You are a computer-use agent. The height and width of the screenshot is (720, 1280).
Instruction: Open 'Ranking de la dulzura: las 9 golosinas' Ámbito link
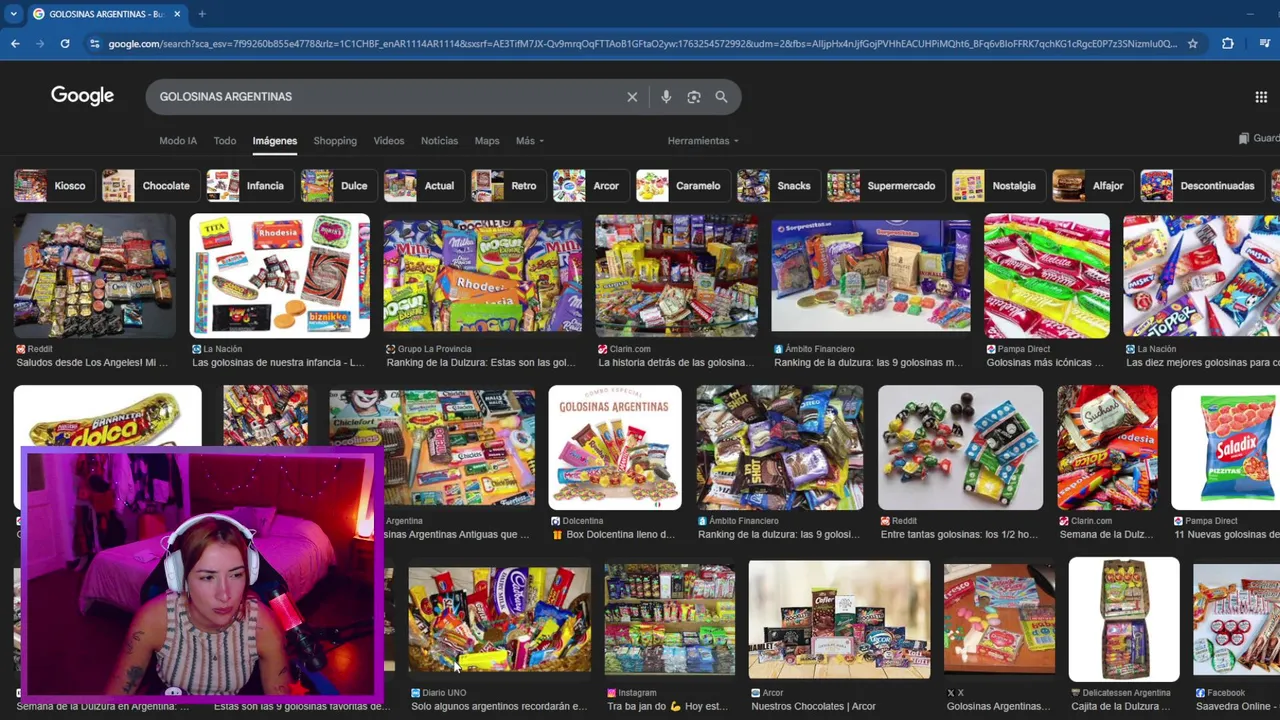(x=779, y=535)
